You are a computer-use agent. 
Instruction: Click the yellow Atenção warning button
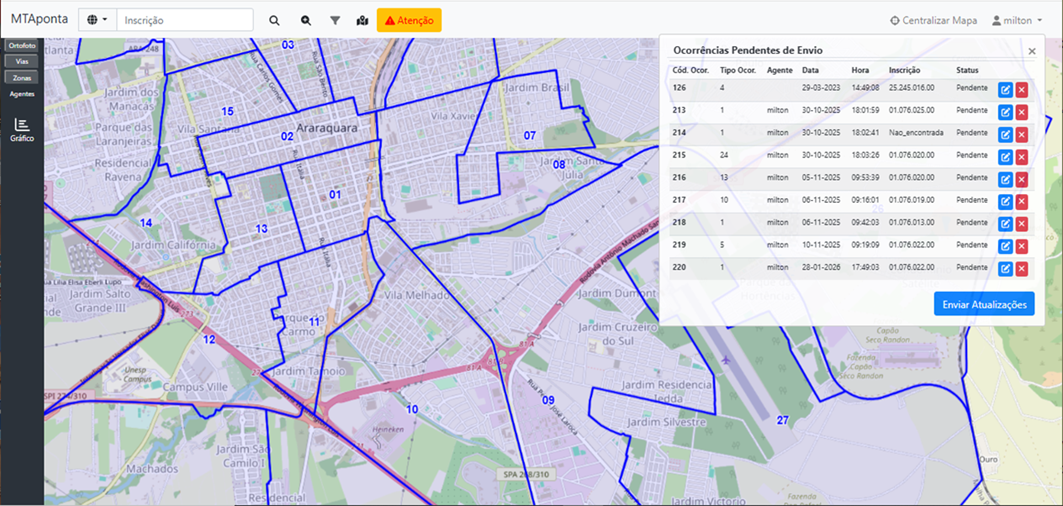(x=409, y=20)
